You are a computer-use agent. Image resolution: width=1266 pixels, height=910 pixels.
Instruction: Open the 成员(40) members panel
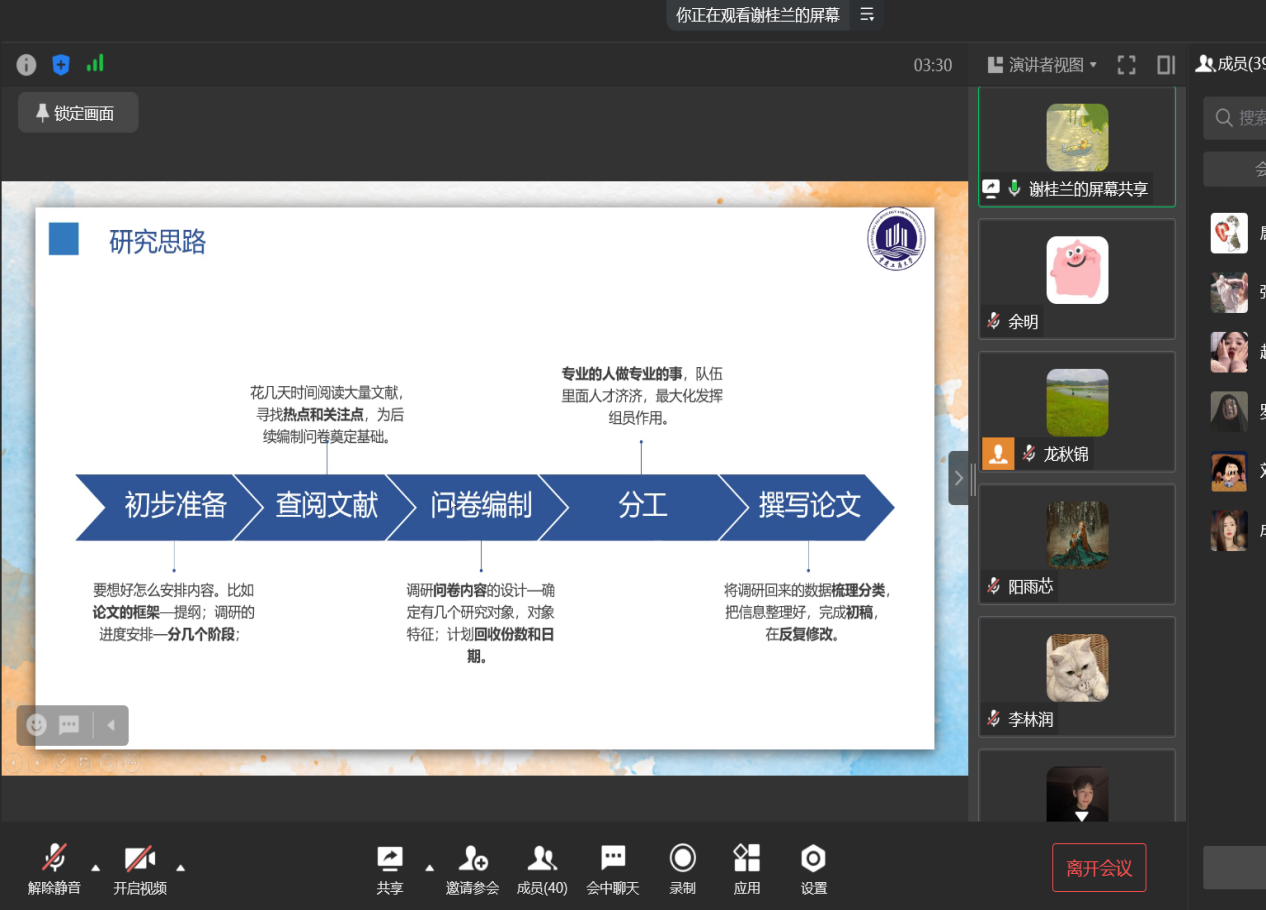pos(542,868)
